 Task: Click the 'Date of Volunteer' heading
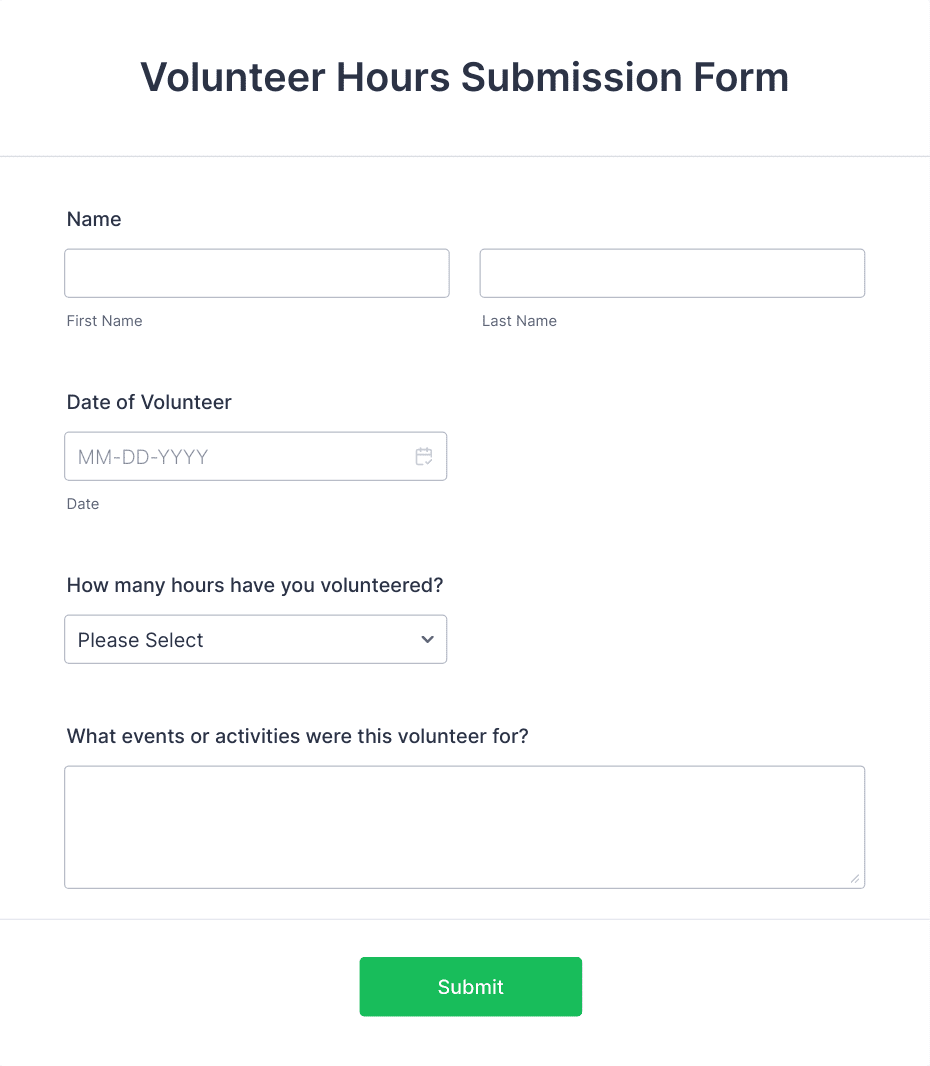point(148,402)
